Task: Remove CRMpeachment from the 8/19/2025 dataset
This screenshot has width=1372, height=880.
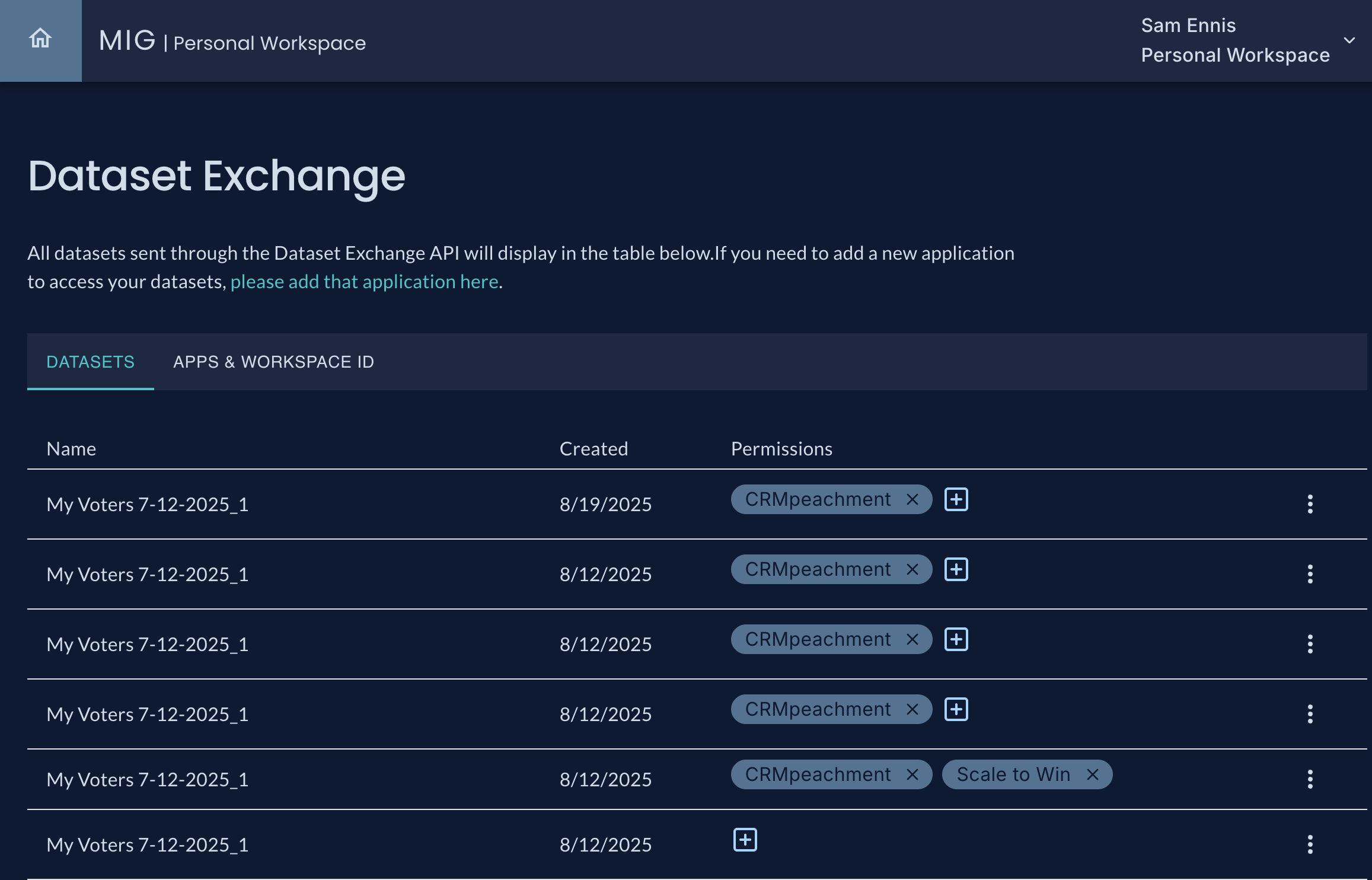Action: click(912, 499)
